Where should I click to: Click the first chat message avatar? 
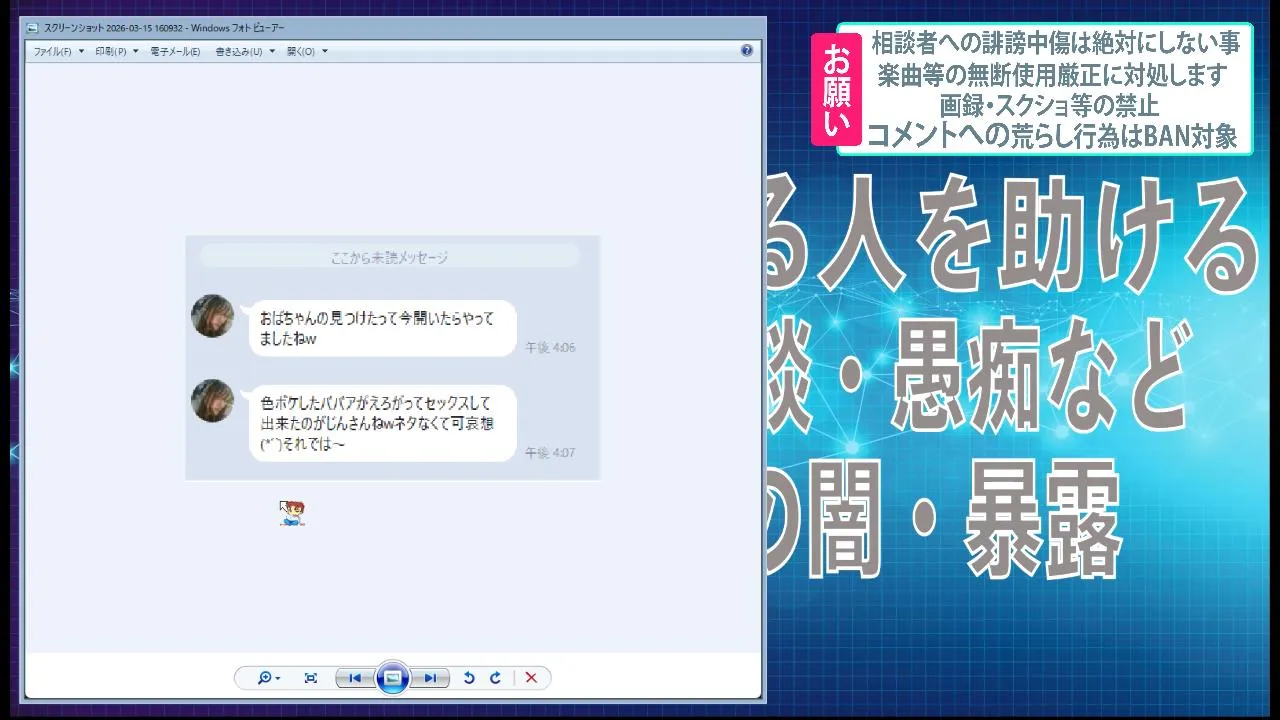[212, 316]
